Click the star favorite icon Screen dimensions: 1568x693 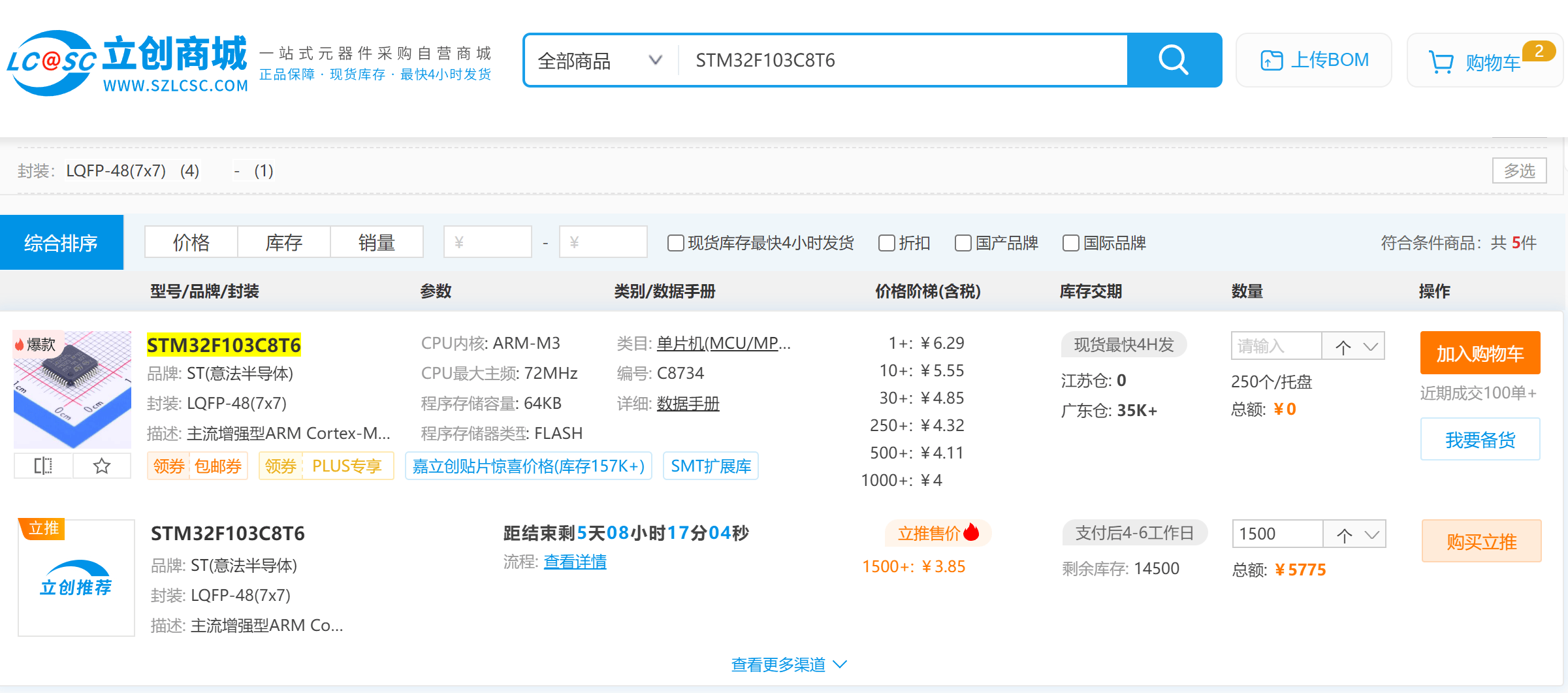[x=102, y=466]
